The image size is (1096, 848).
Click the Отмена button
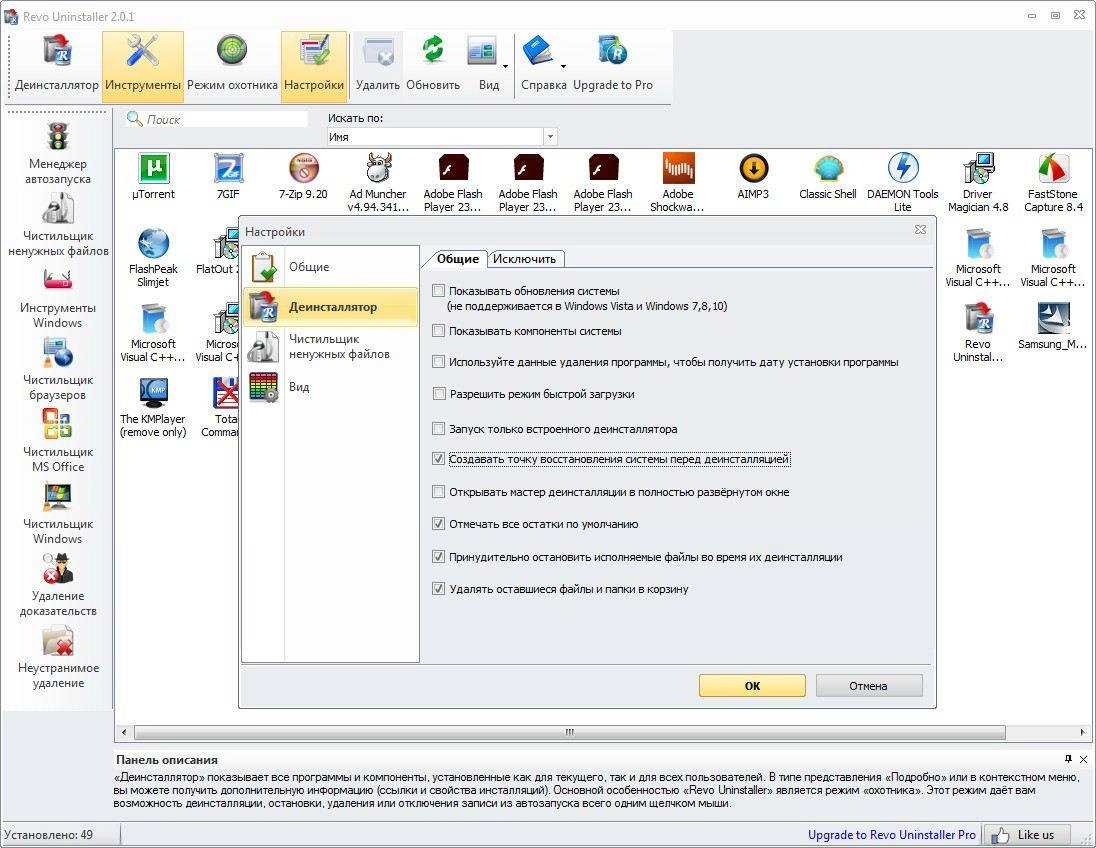coord(869,686)
